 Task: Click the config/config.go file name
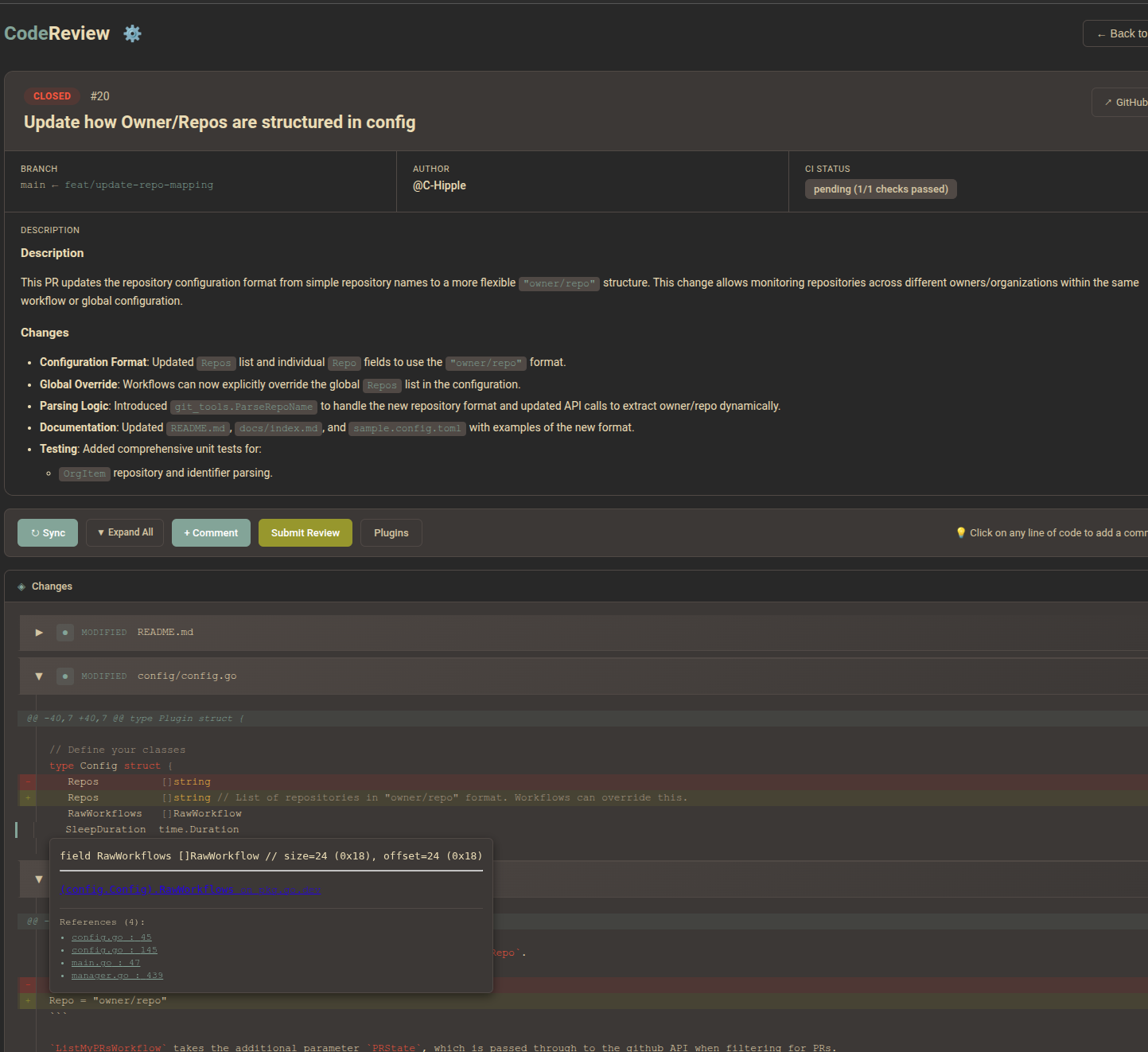[x=187, y=676]
